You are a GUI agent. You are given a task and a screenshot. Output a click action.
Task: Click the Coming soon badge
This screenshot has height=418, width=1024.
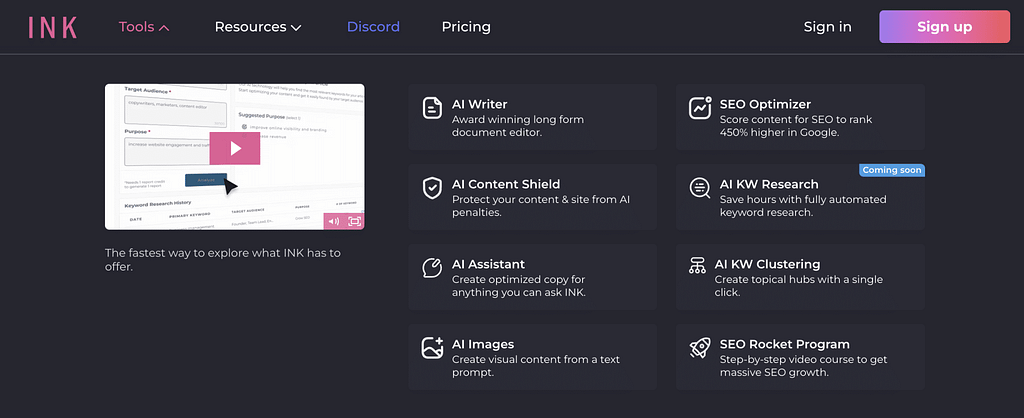891,170
